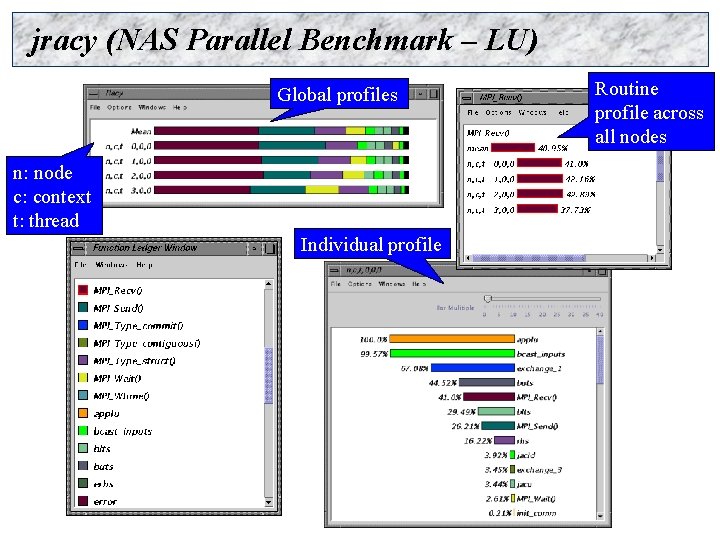Image resolution: width=720 pixels, height=540 pixels.
Task: Click the maroon error color swatch
Action: [83, 501]
